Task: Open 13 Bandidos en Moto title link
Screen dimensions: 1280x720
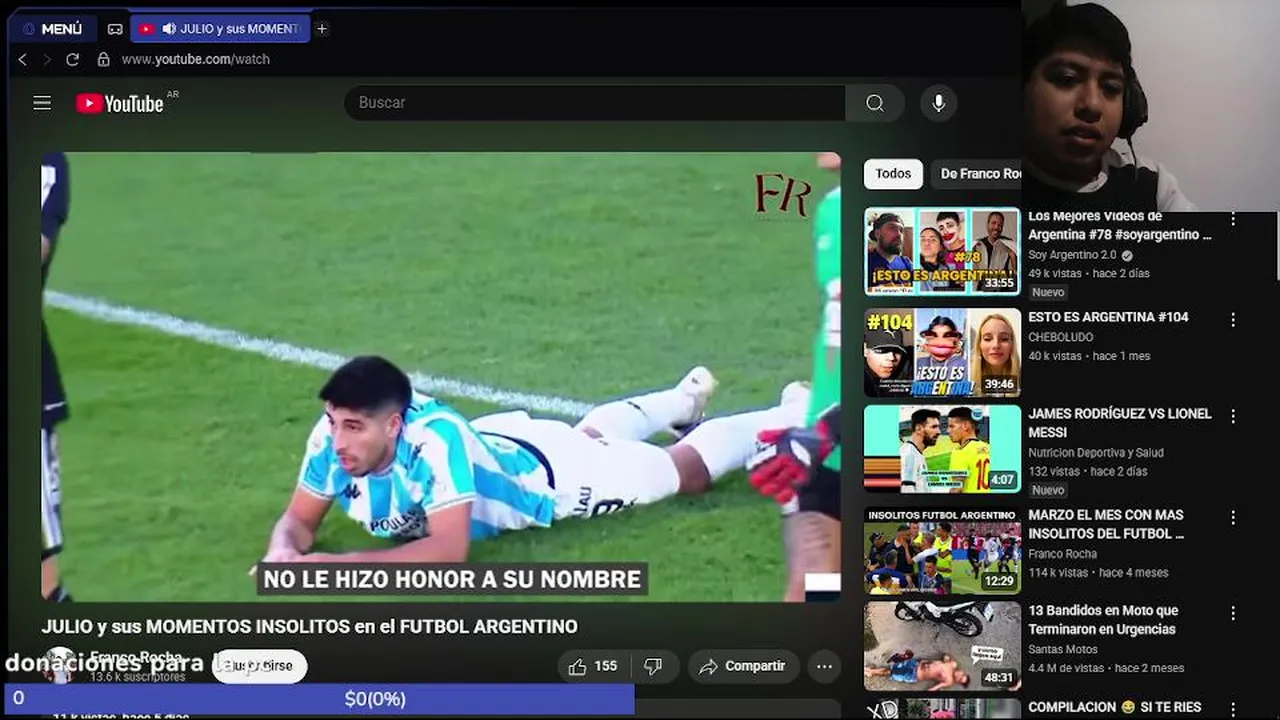Action: (x=1103, y=620)
